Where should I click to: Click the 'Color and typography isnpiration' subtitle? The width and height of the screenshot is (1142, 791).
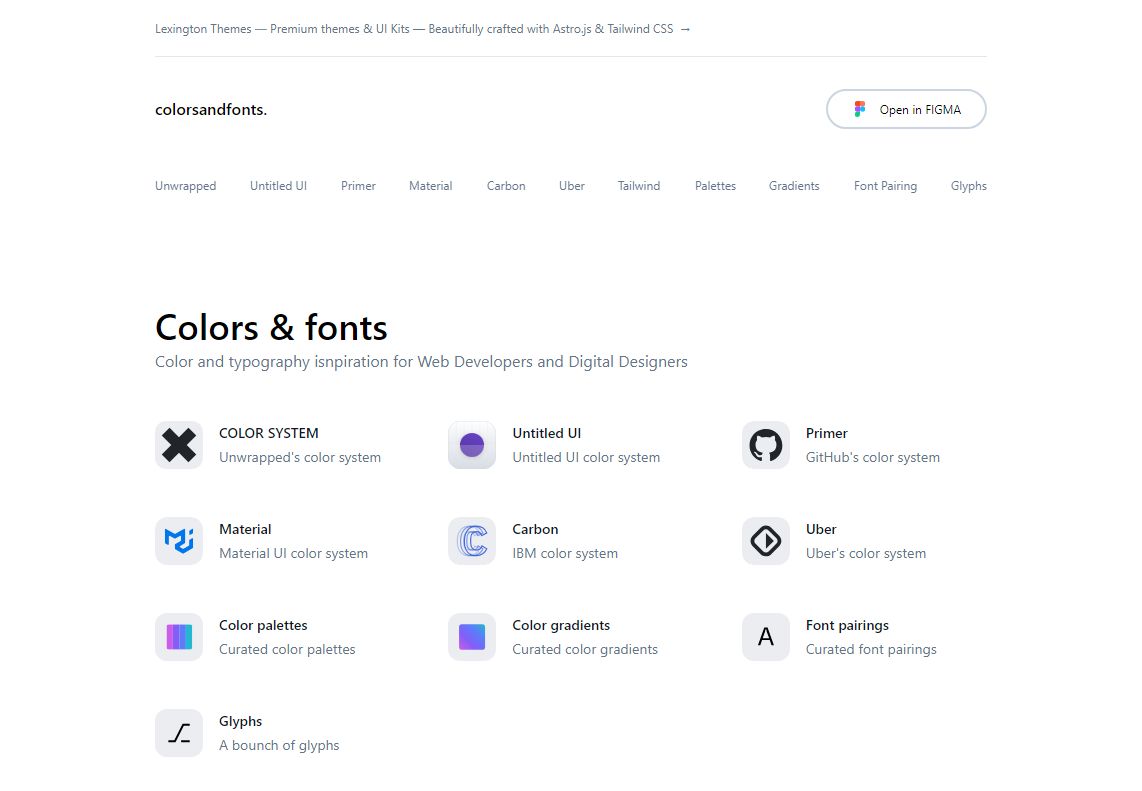(x=421, y=362)
